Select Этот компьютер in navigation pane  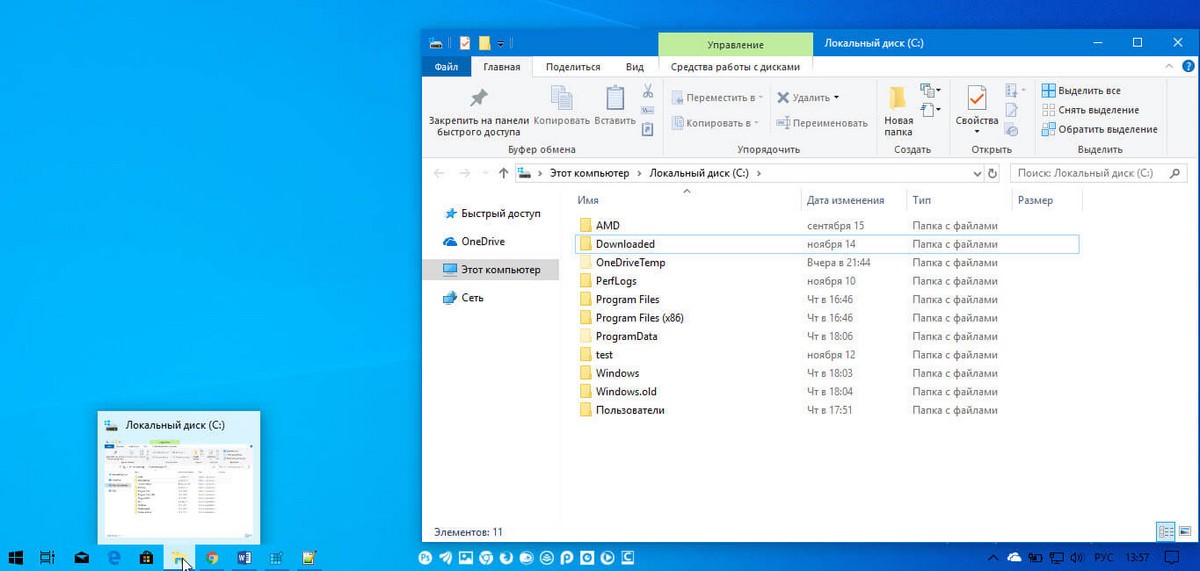coord(491,270)
